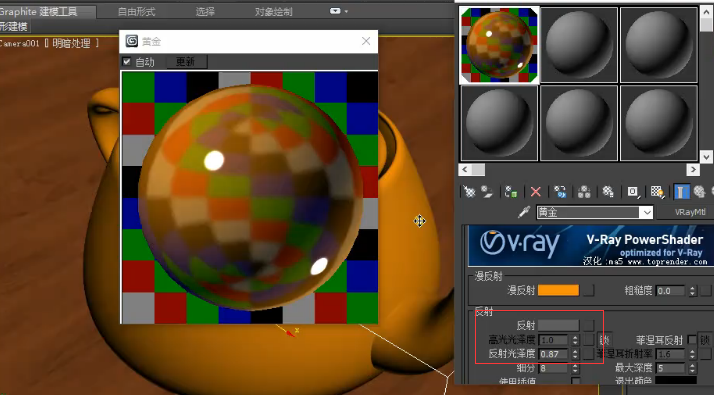Toggle the 锁 button beside 高光光泽度
Image resolution: width=714 pixels, height=395 pixels.
click(605, 340)
